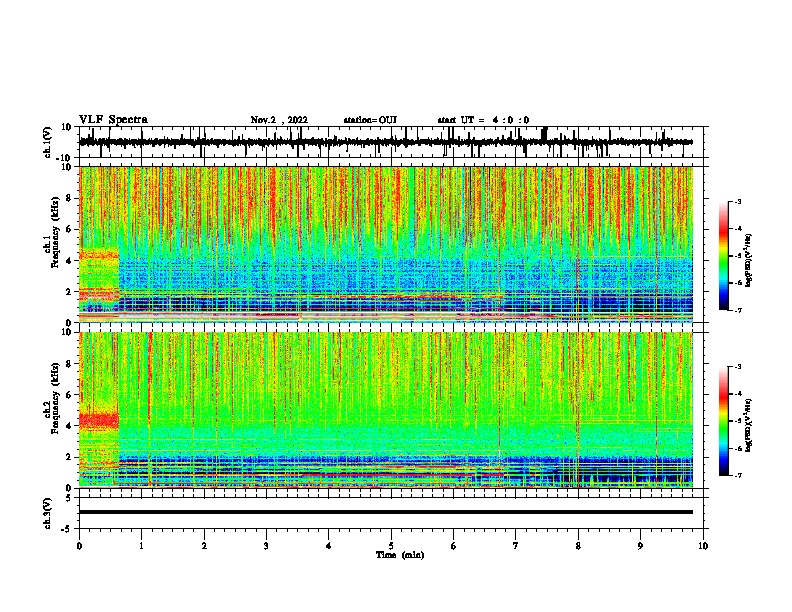Click time axis tick label '4'

click(329, 546)
